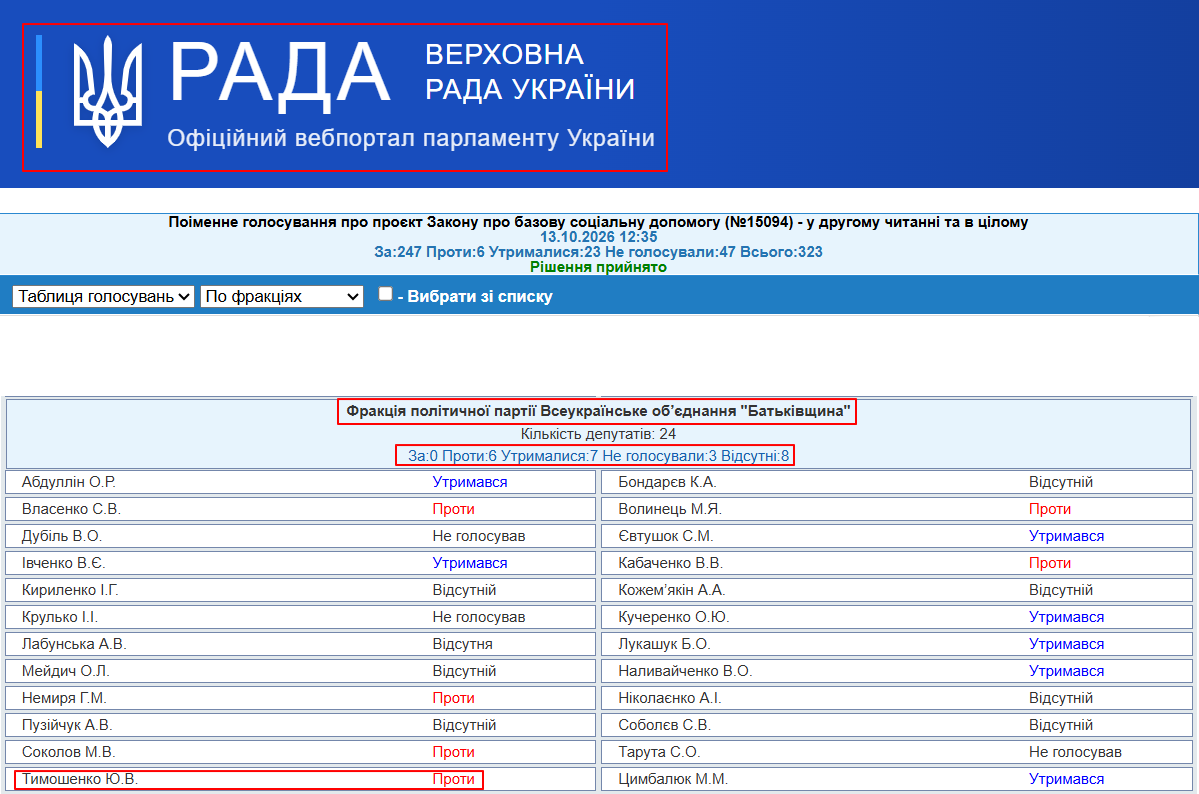Click Крулько's vote 'Не голосував'
This screenshot has height=794, width=1199.
479,617
